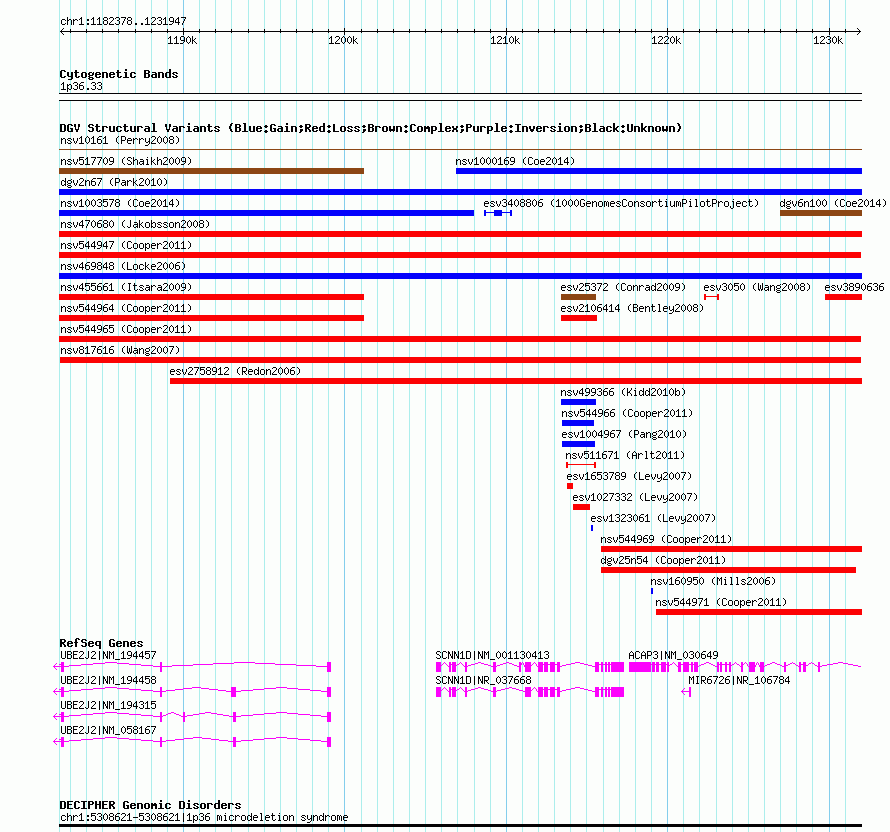Screen dimensions: 890x832
Task: Click the nsv160950 (Mills2006) tiny blue mark
Action: click(x=652, y=591)
